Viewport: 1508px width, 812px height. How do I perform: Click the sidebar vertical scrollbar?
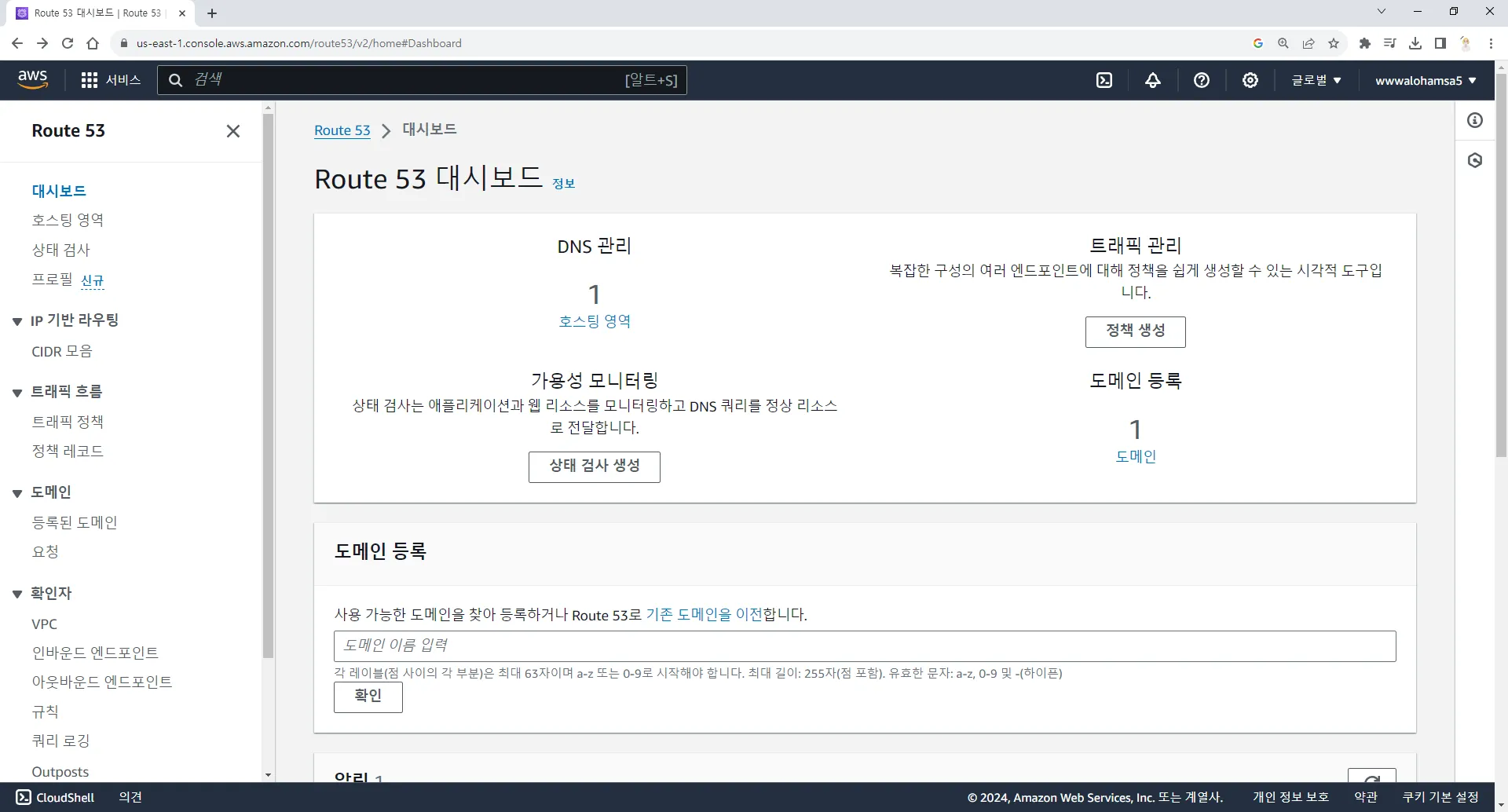point(268,385)
